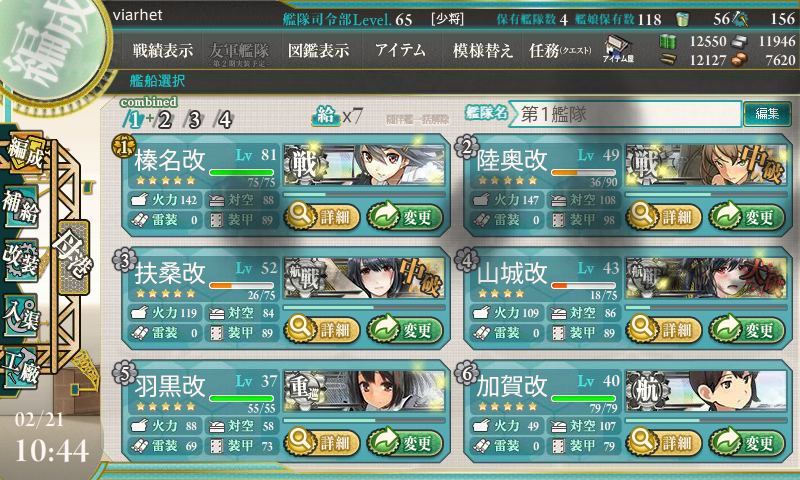
Task: Open the アイテム屋 item shop icon
Action: (618, 50)
